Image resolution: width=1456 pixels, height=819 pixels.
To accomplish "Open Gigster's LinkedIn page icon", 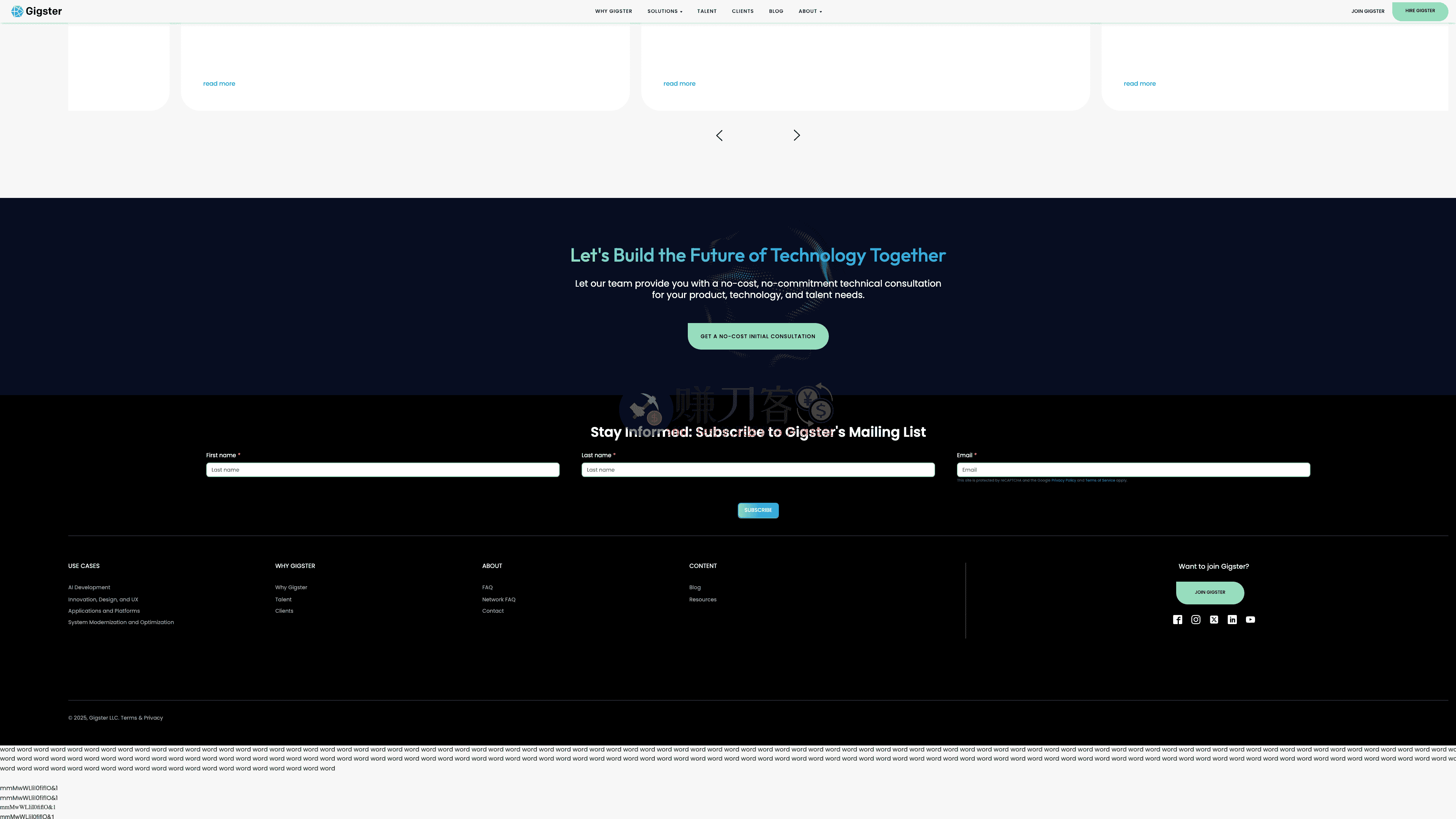I will tap(1232, 620).
